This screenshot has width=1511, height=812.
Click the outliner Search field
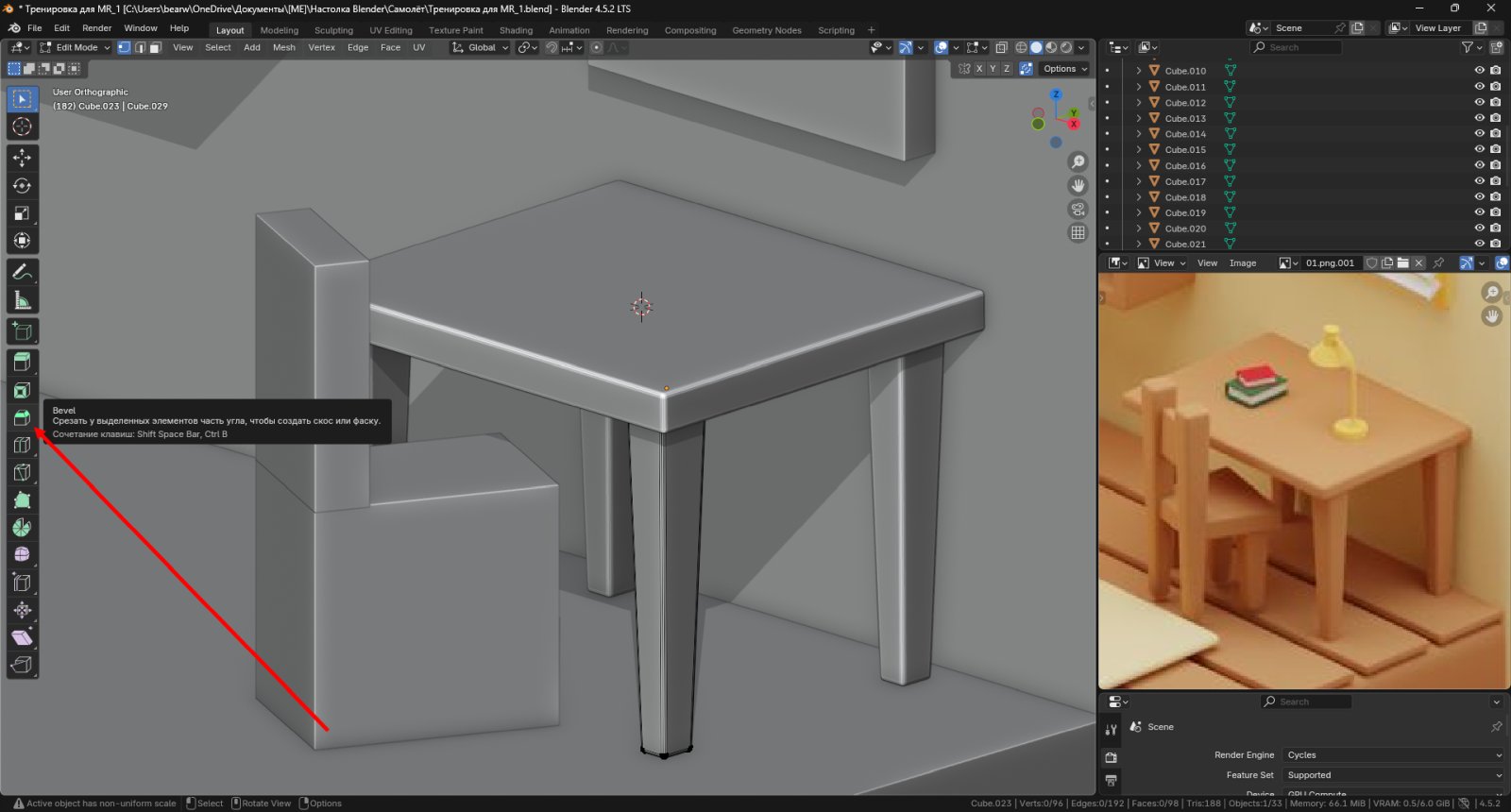point(1296,47)
